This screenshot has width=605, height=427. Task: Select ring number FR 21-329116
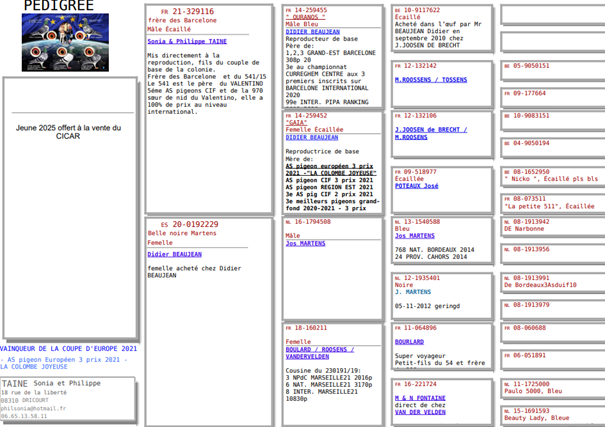point(187,12)
